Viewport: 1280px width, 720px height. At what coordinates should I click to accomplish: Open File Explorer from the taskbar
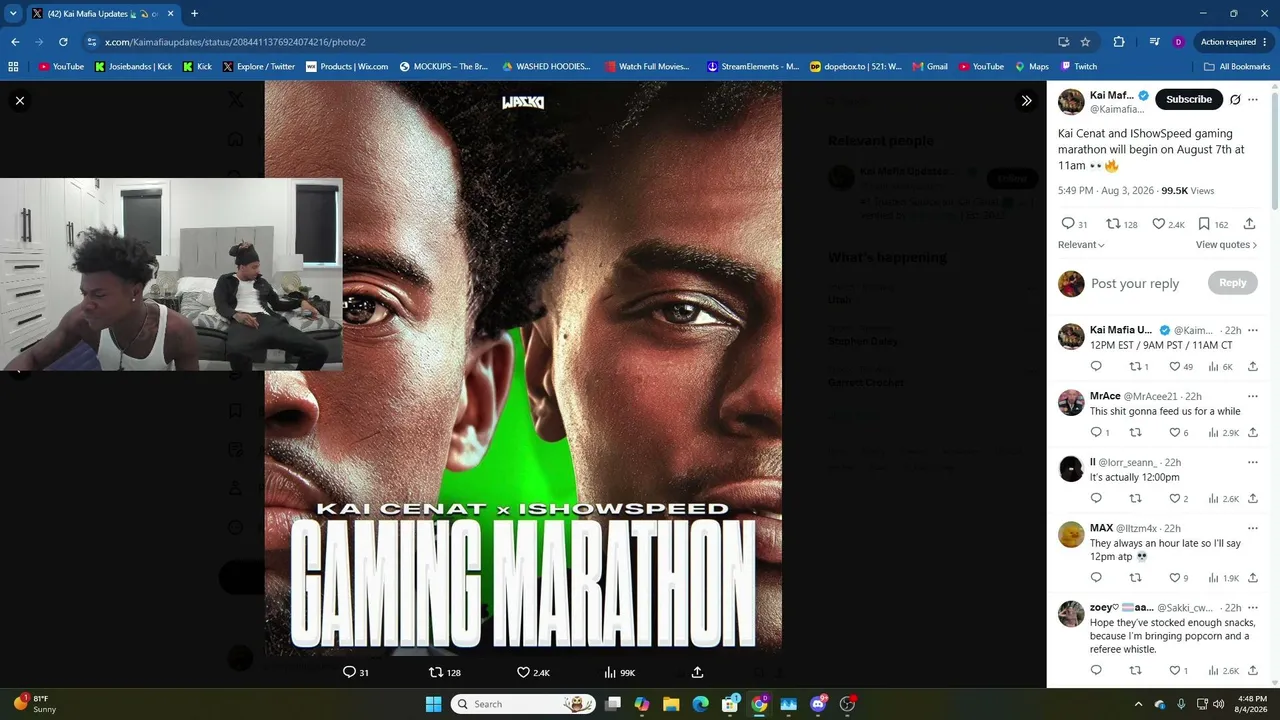(671, 704)
